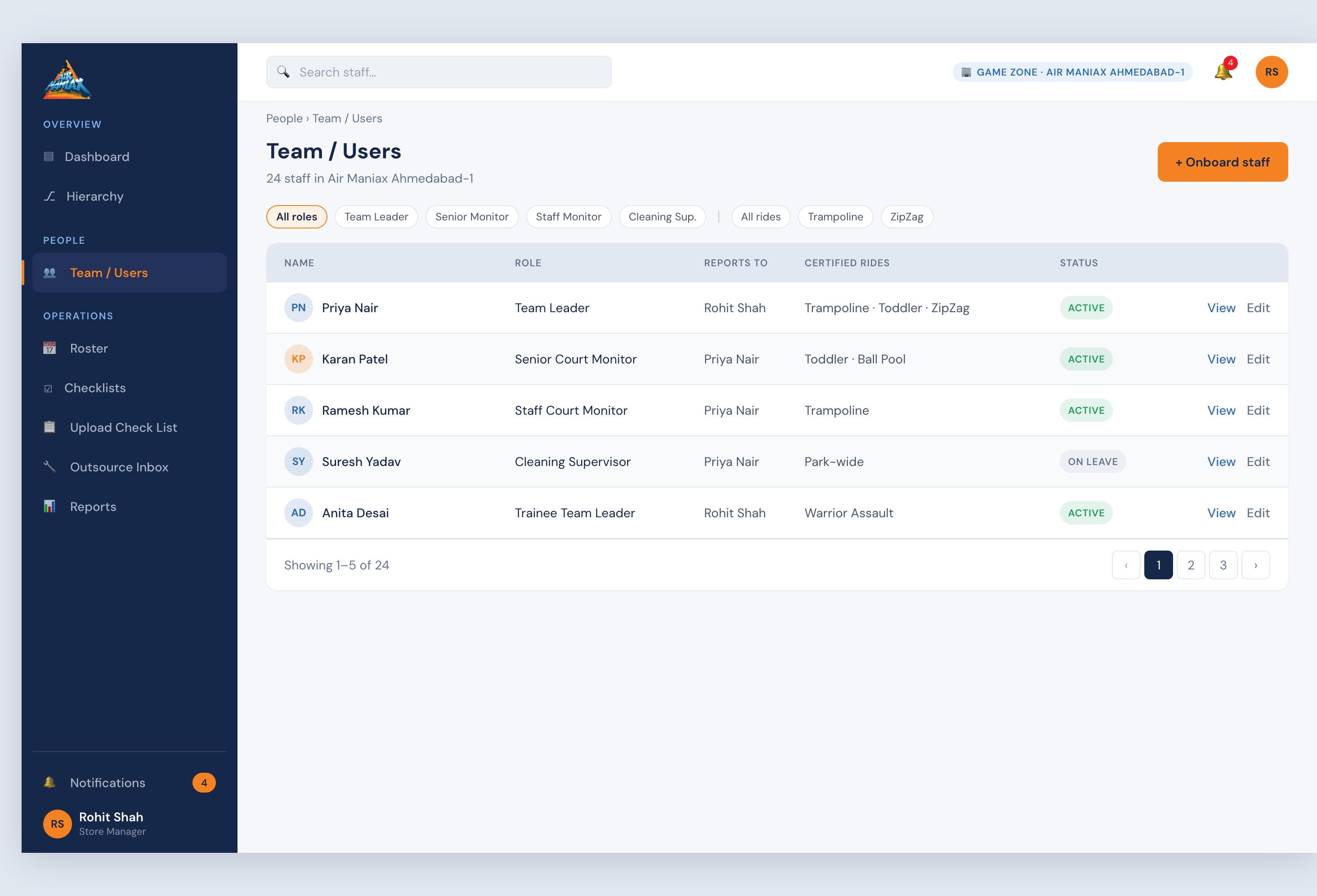The image size is (1317, 896).
Task: Open Roster via its calendar icon
Action: pyautogui.click(x=50, y=348)
